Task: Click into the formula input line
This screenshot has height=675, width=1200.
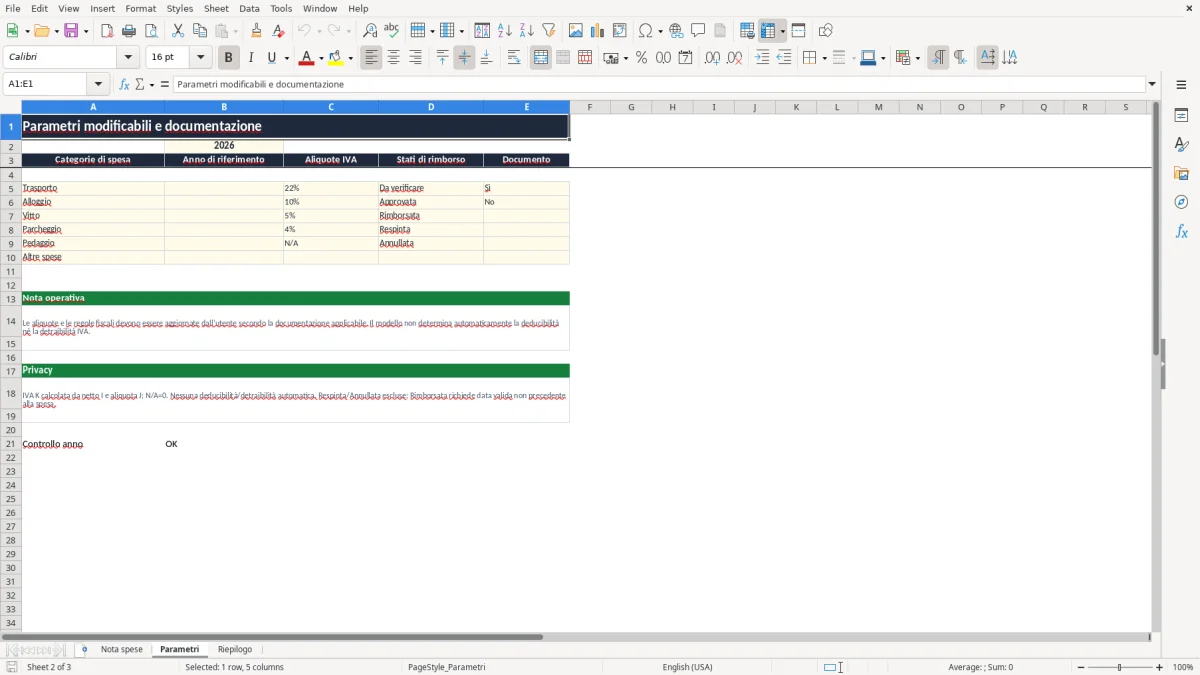Action: coord(658,84)
